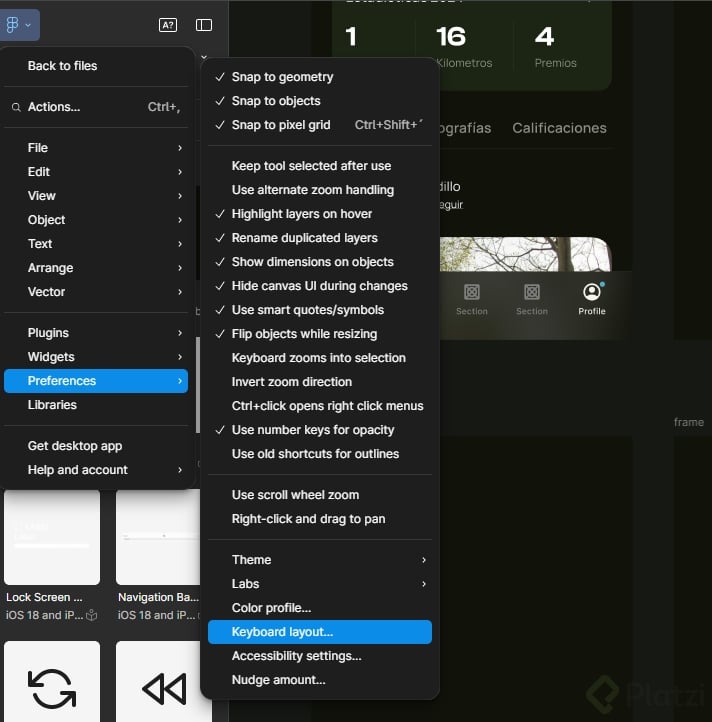The height and width of the screenshot is (722, 712).
Task: Expand the Object submenu
Action: [96, 220]
